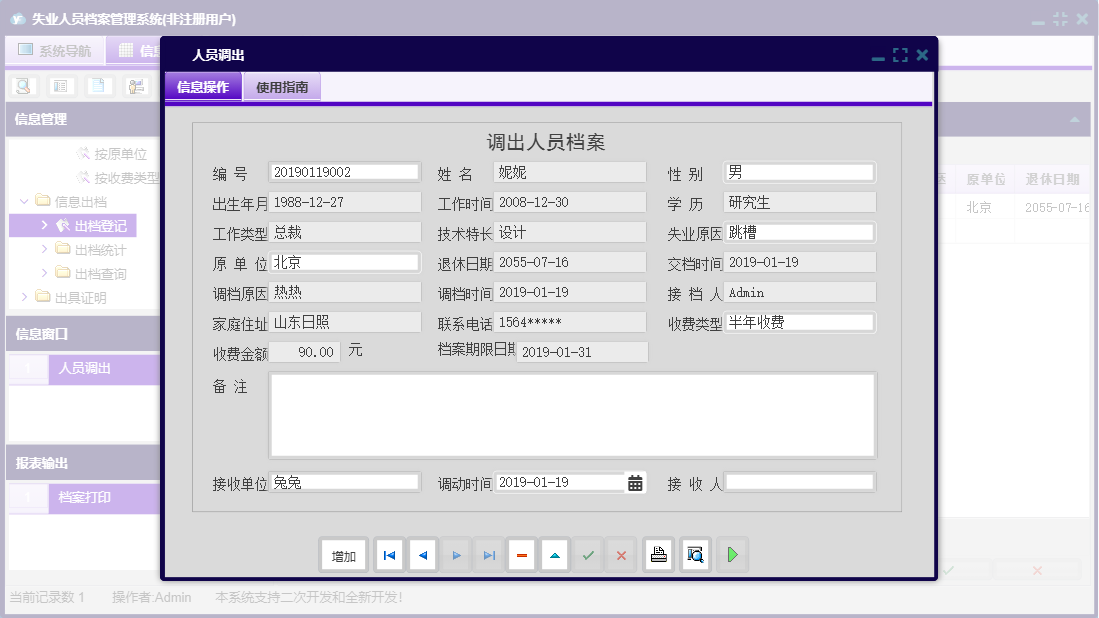The height and width of the screenshot is (618, 1099).
Task: Save changes with the green check icon
Action: coord(588,555)
